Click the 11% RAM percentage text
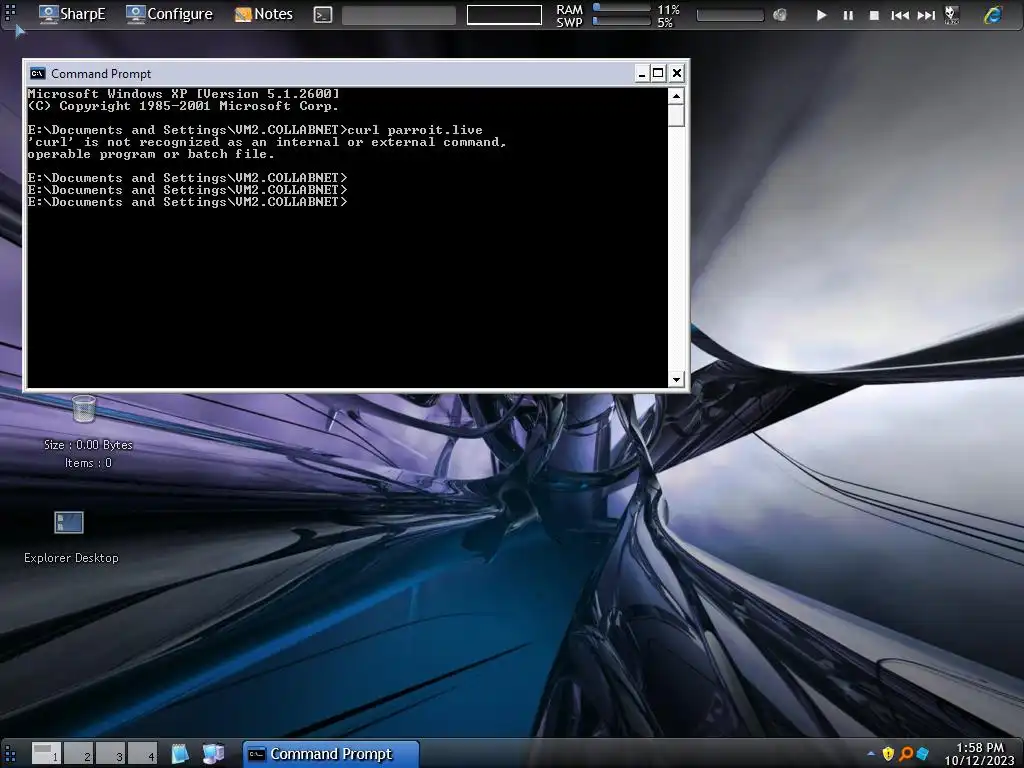Screen dimensions: 1024x768 coord(668,8)
